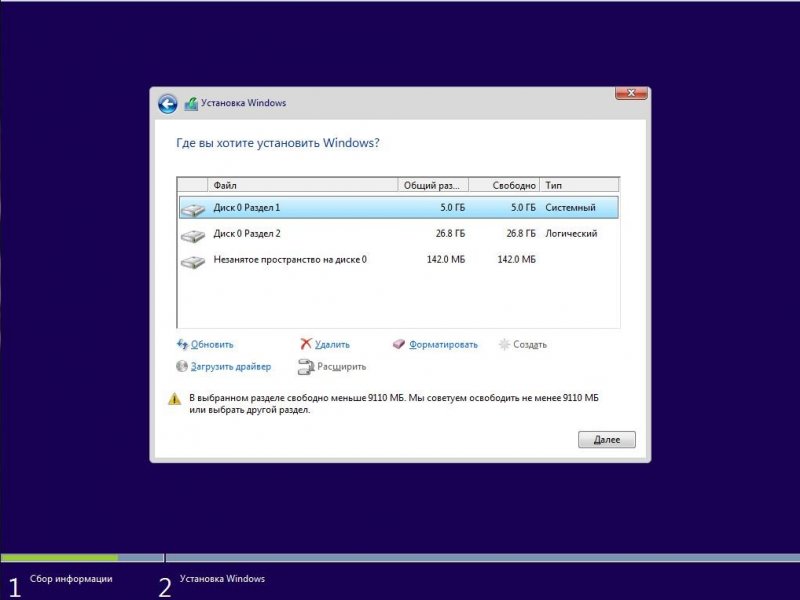Click the Windows Setup installer icon

pyautogui.click(x=191, y=104)
